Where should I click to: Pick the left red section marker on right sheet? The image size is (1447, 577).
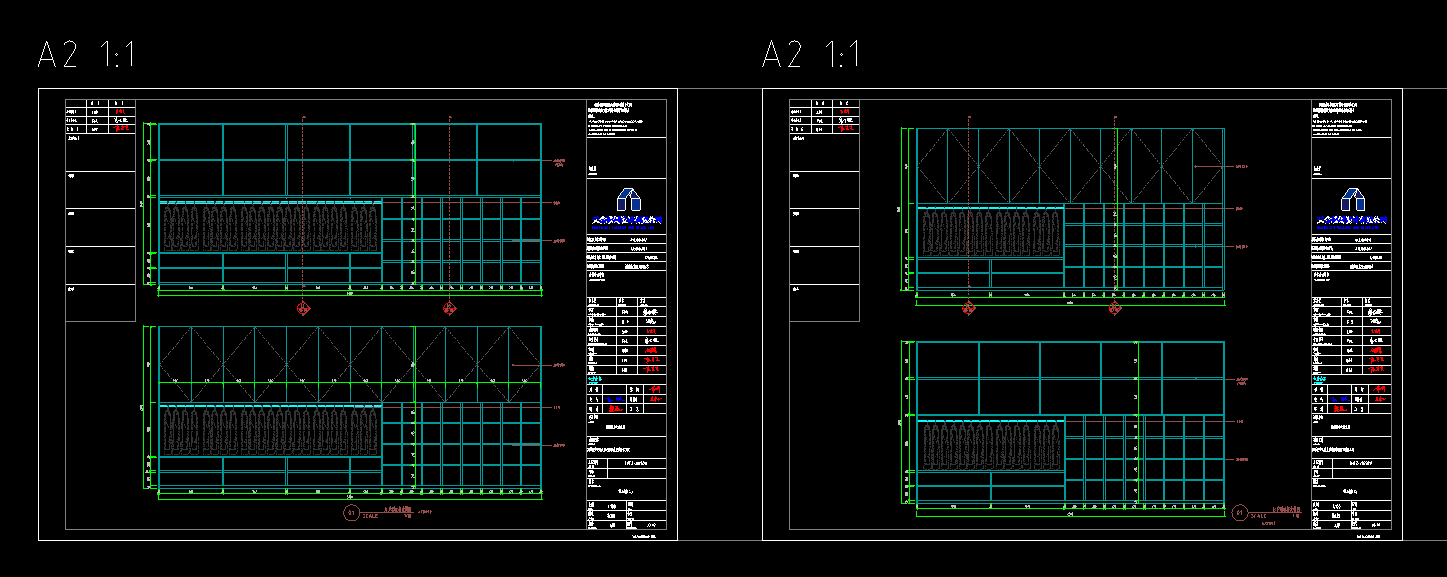pyautogui.click(x=968, y=308)
